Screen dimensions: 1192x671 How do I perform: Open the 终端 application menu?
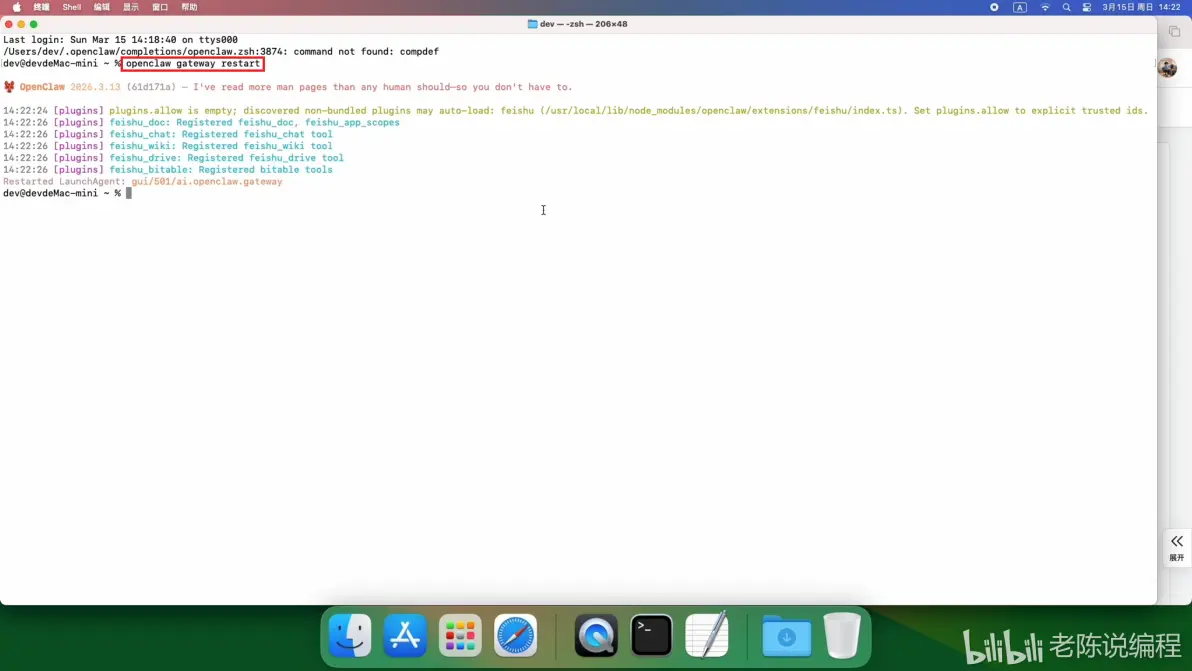[42, 7]
